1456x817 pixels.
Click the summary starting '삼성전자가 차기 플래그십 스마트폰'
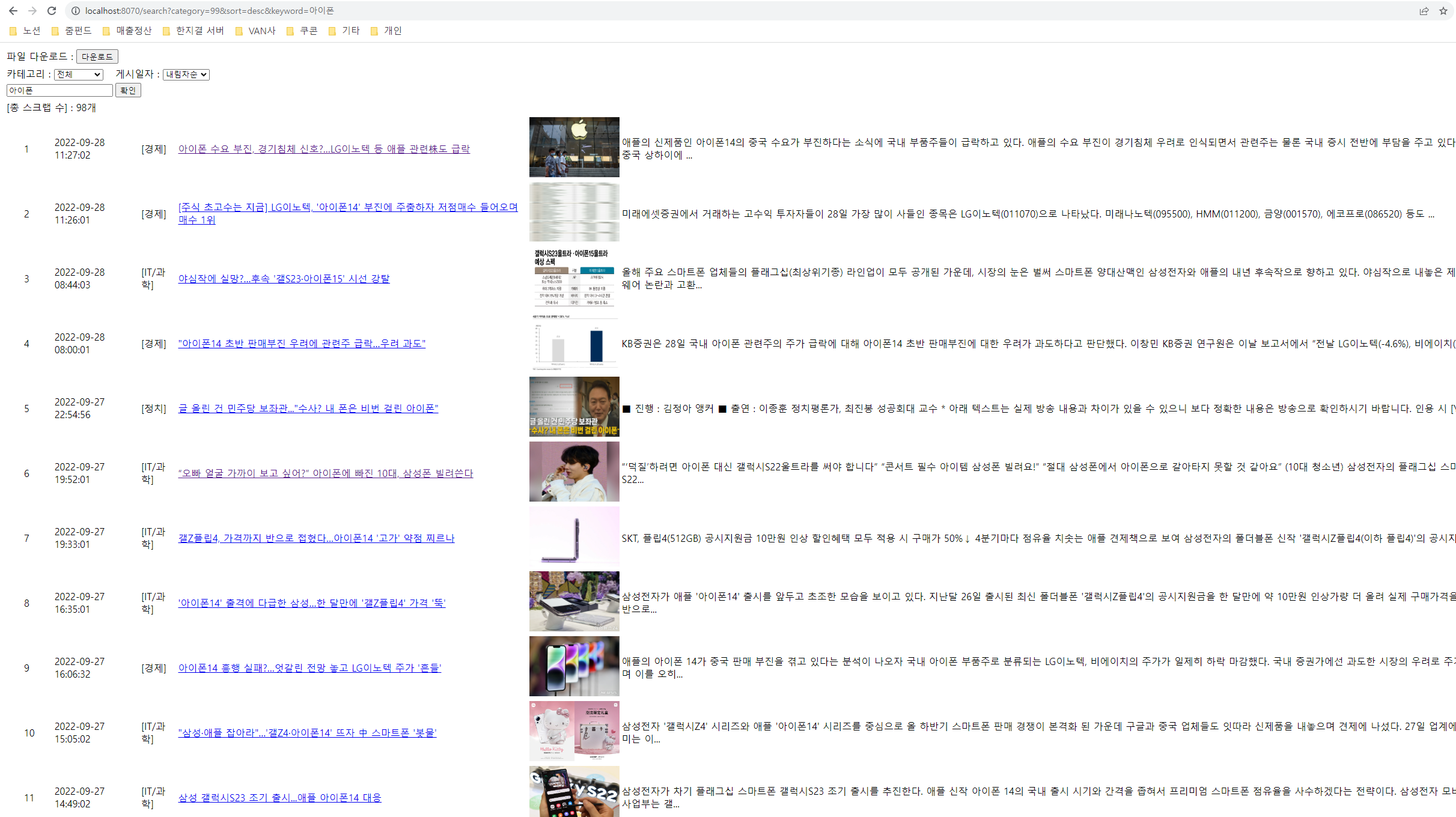pyautogui.click(x=1038, y=798)
